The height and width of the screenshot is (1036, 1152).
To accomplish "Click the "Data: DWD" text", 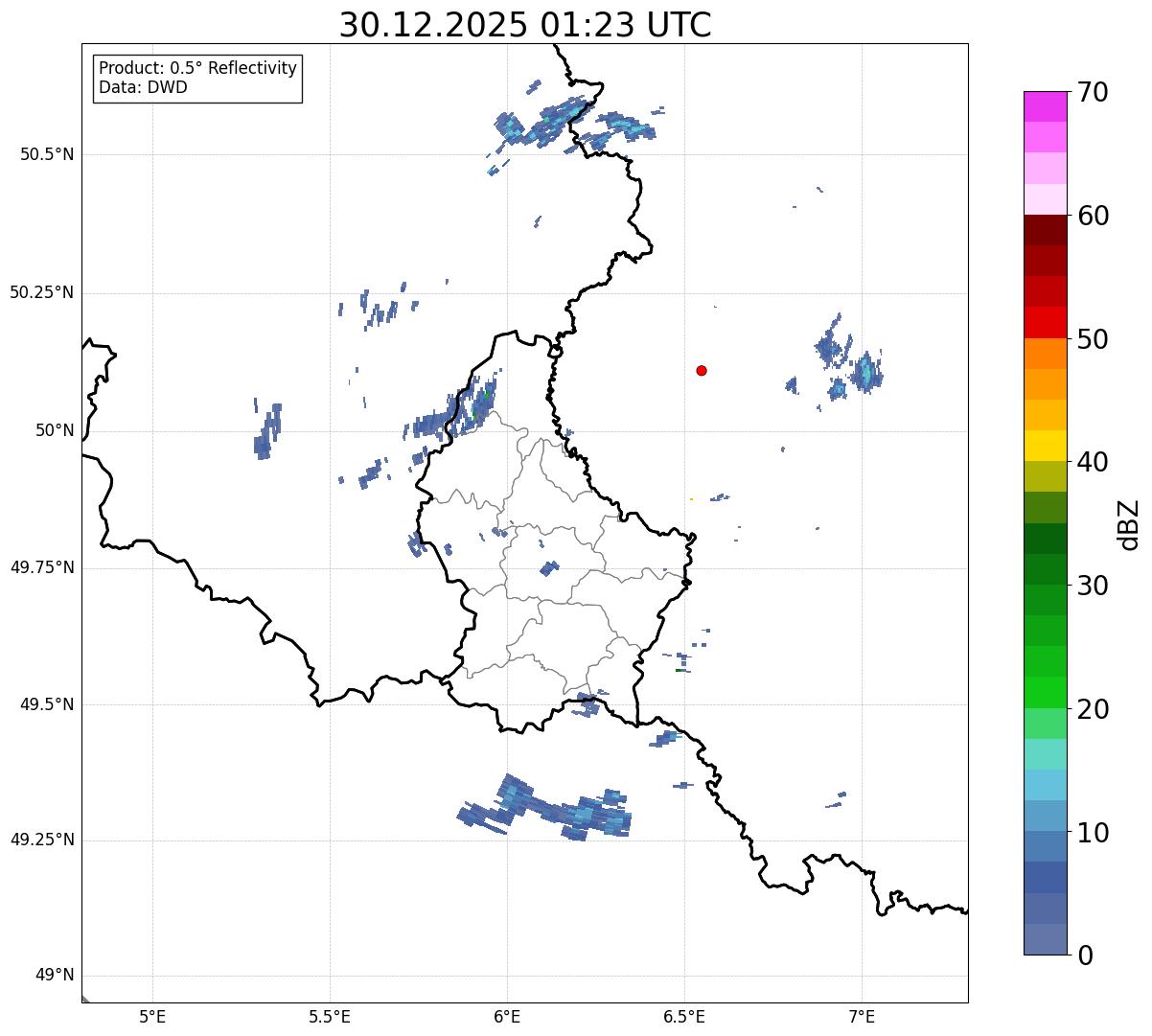I will coord(143,87).
